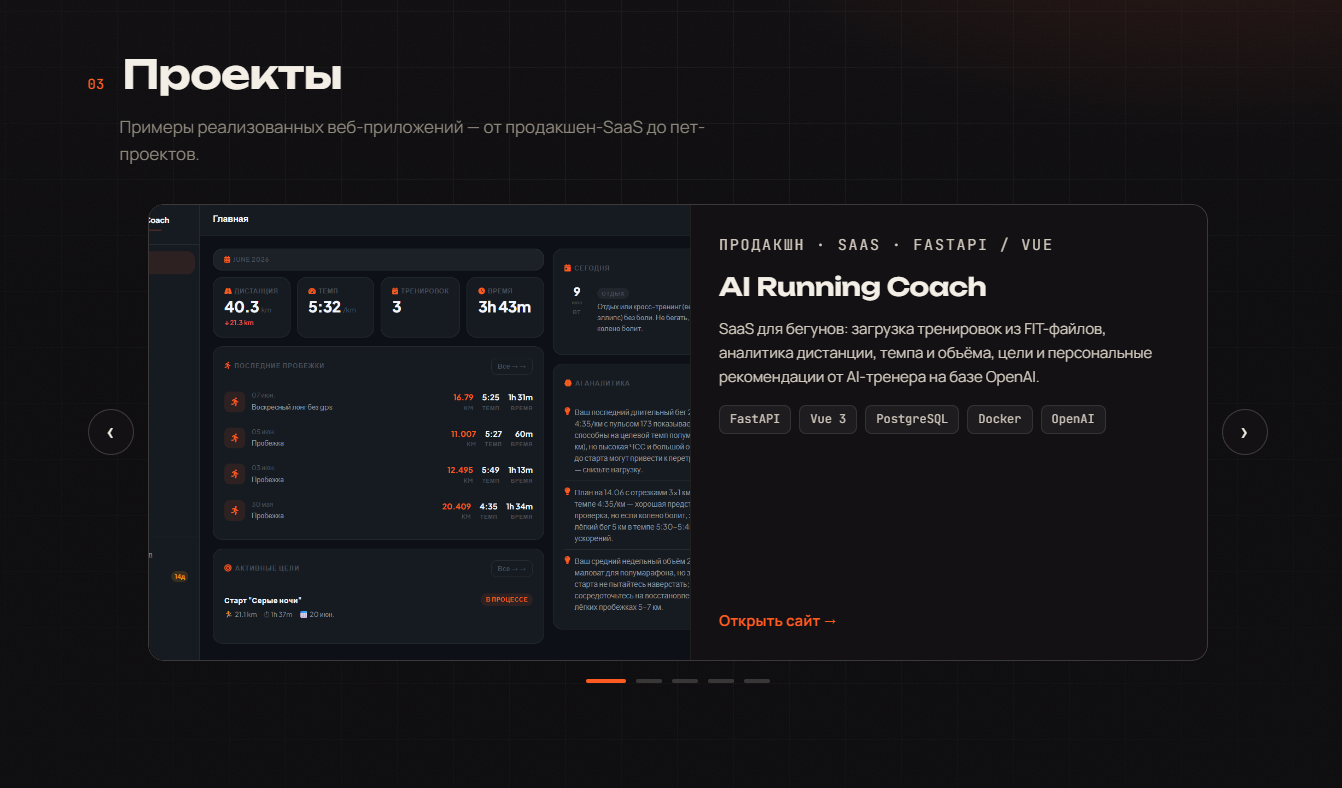The image size is (1342, 788).
Task: Click the 16.79 km distance value
Action: [463, 397]
